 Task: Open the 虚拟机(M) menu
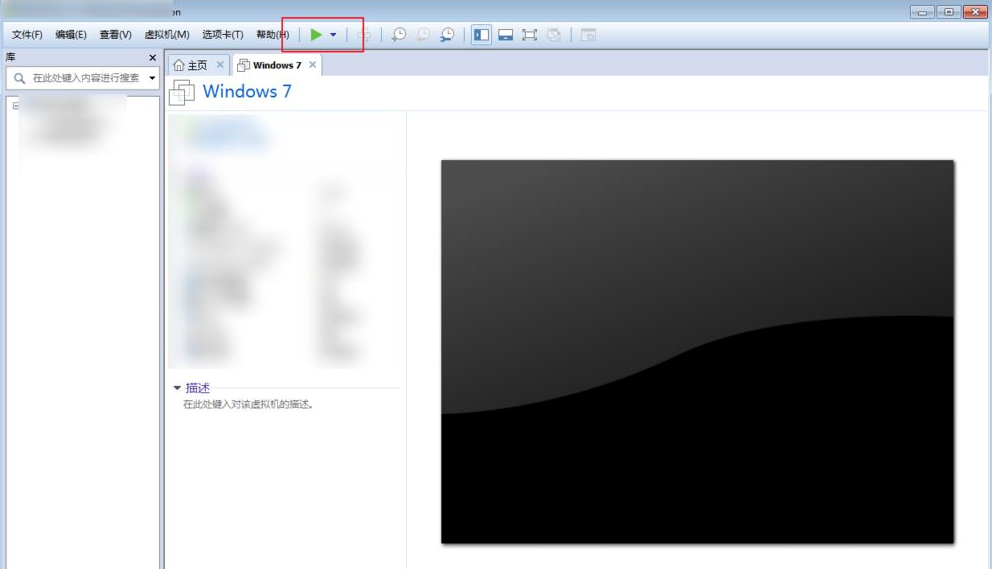[167, 35]
